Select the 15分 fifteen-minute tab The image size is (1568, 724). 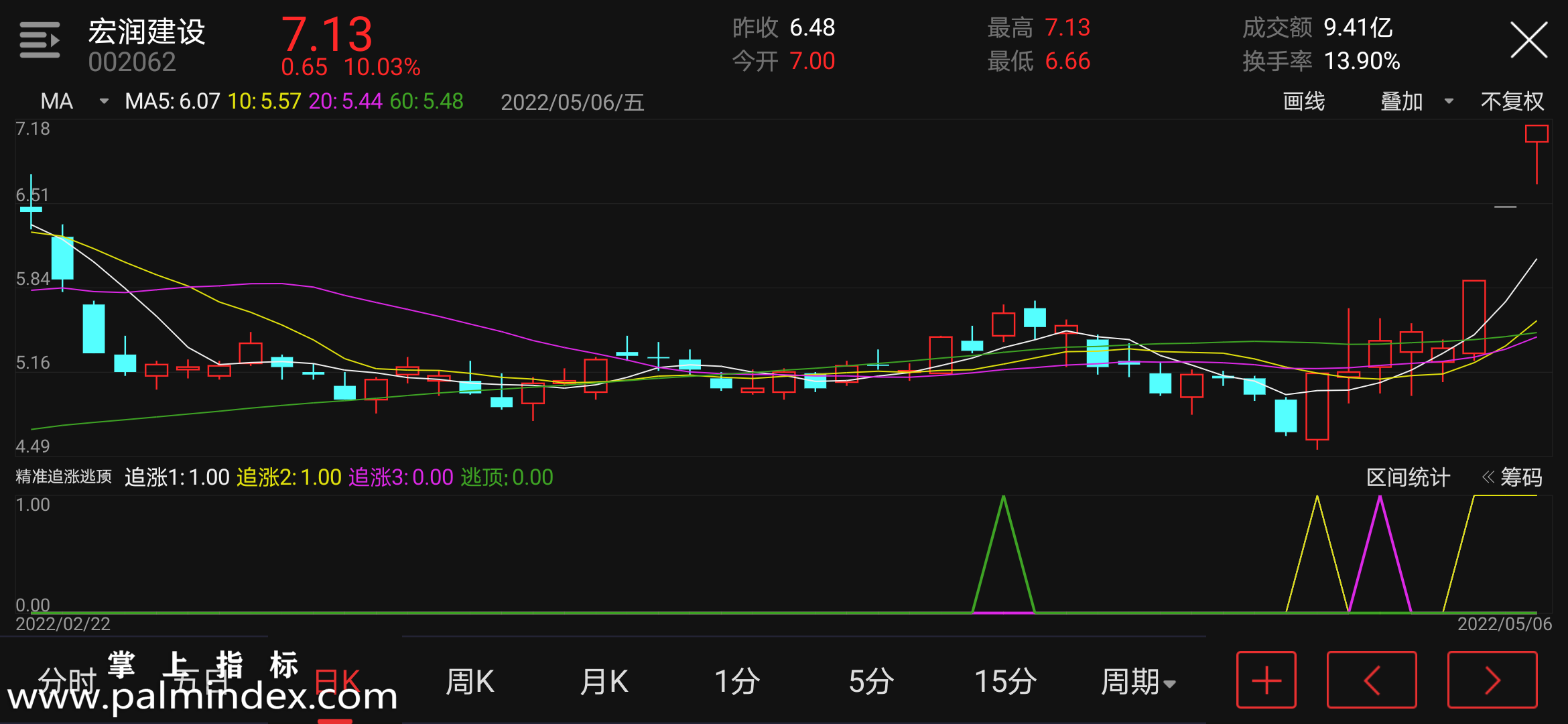click(1005, 682)
